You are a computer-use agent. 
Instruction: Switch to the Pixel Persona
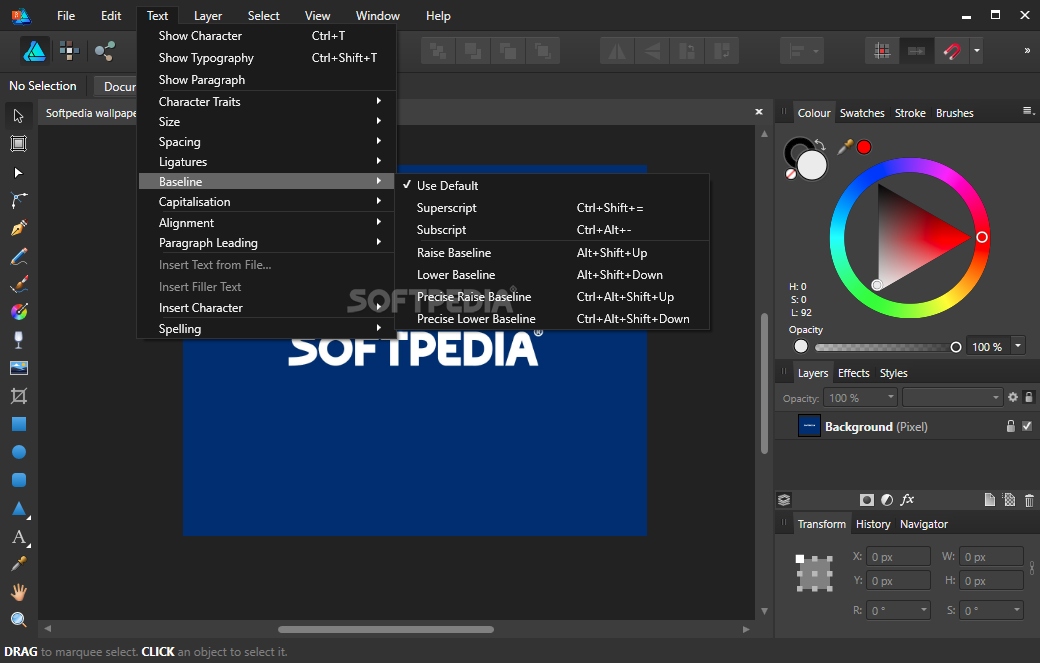click(x=69, y=51)
